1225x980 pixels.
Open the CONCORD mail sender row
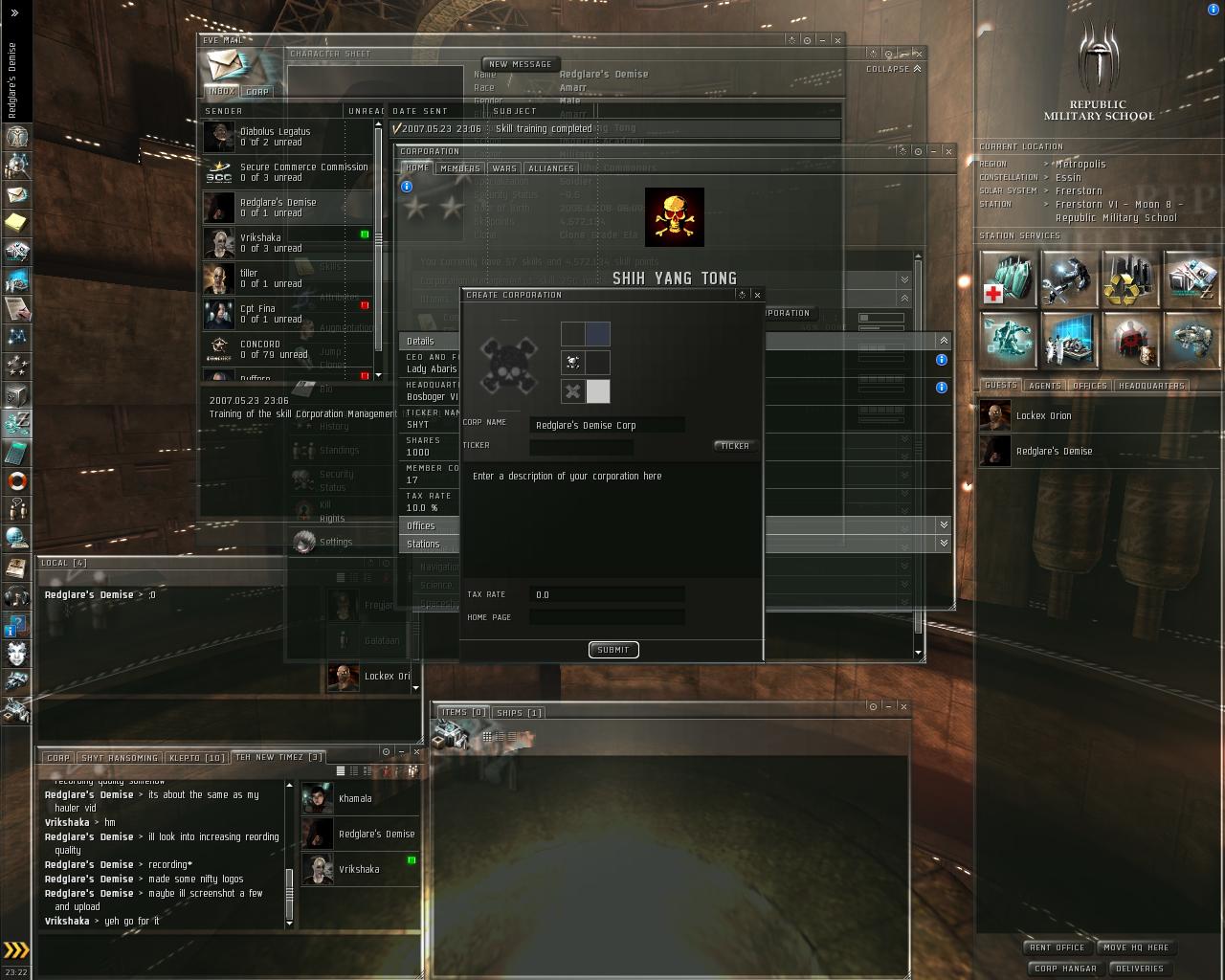287,349
